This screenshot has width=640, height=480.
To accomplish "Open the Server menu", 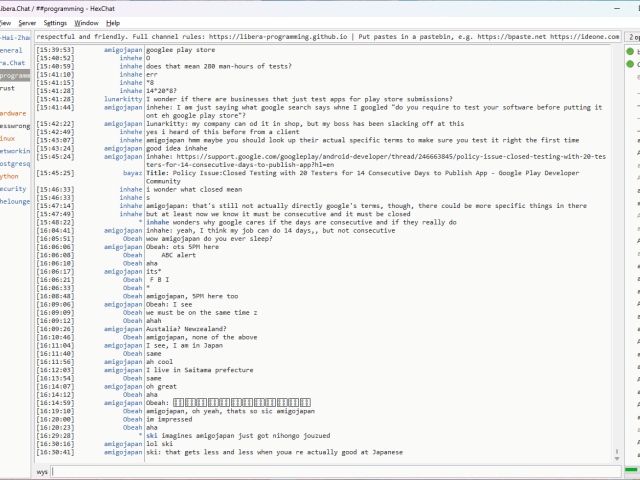I will pyautogui.click(x=27, y=22).
